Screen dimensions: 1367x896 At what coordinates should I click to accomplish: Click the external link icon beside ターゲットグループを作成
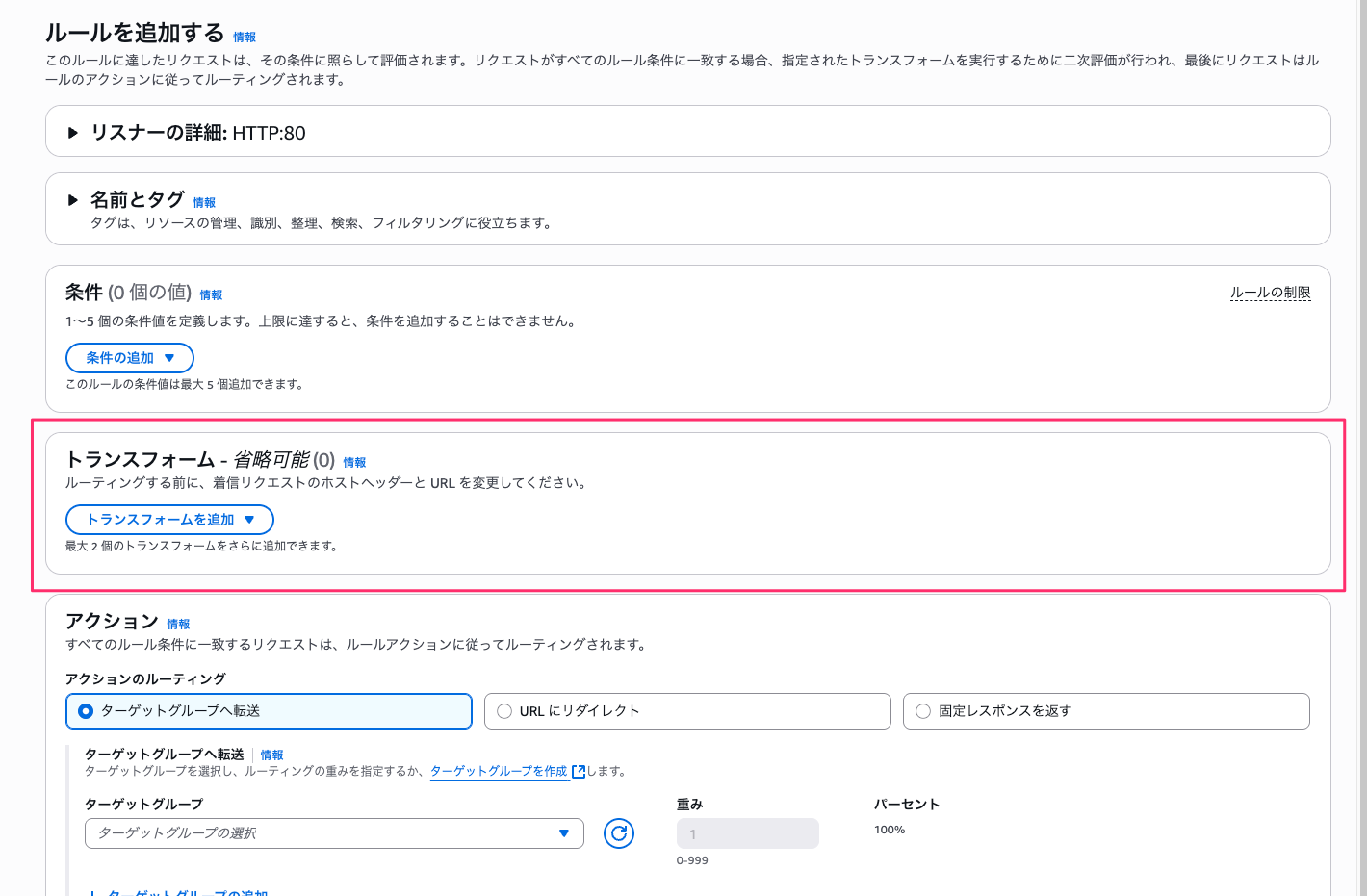click(579, 771)
